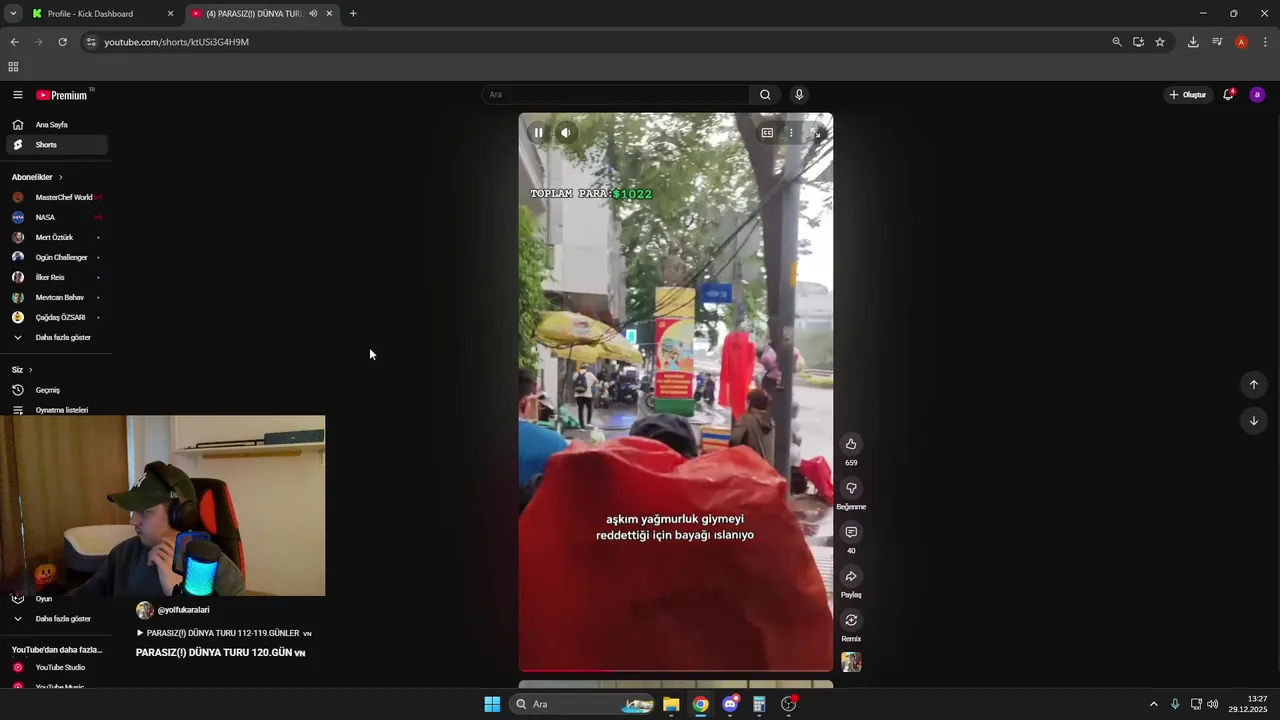Screen dimensions: 1280x720
Task: Open the Short's three-dot options menu
Action: (791, 132)
